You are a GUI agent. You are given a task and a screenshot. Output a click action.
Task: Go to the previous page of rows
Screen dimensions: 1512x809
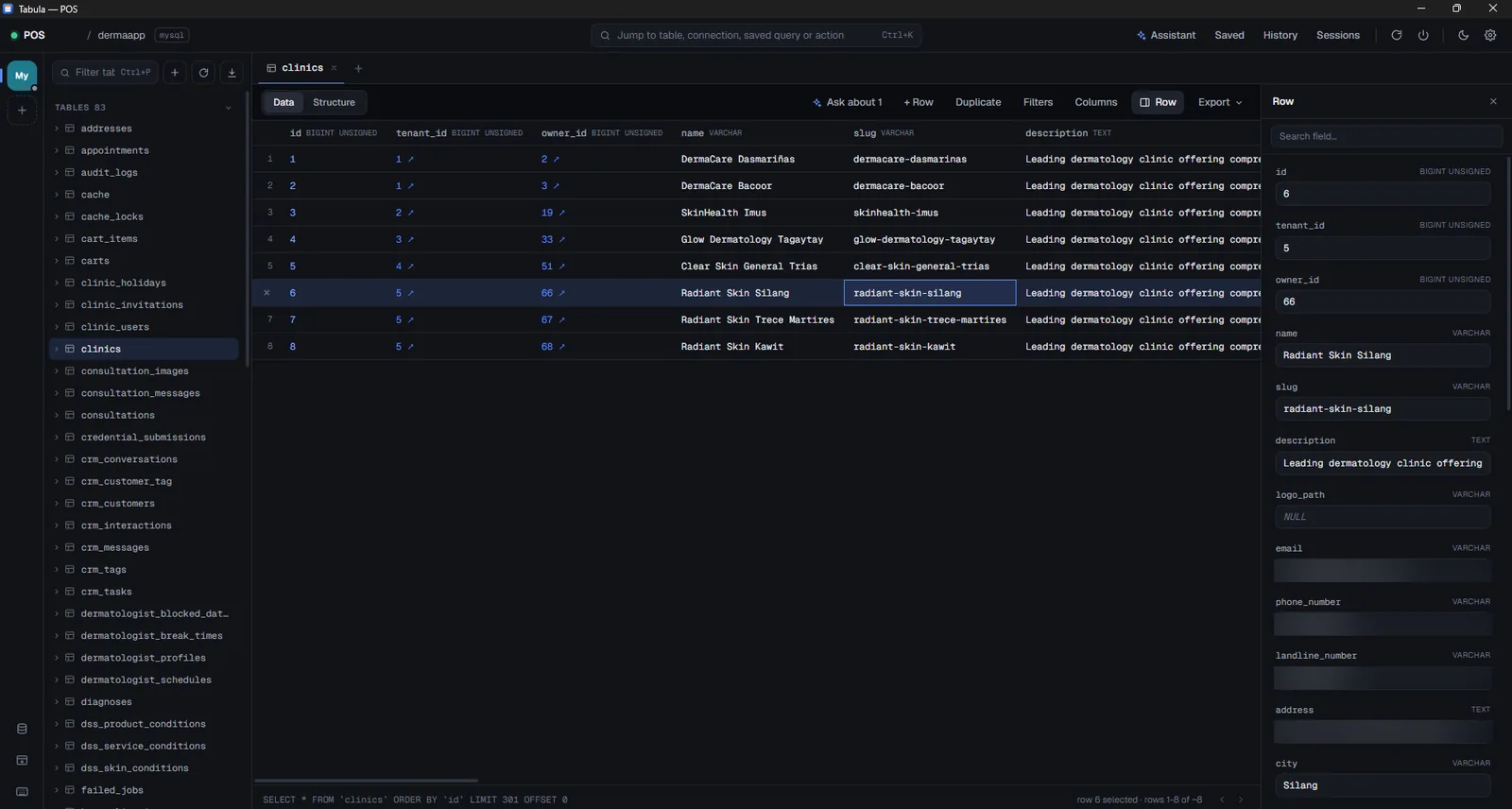[1221, 800]
